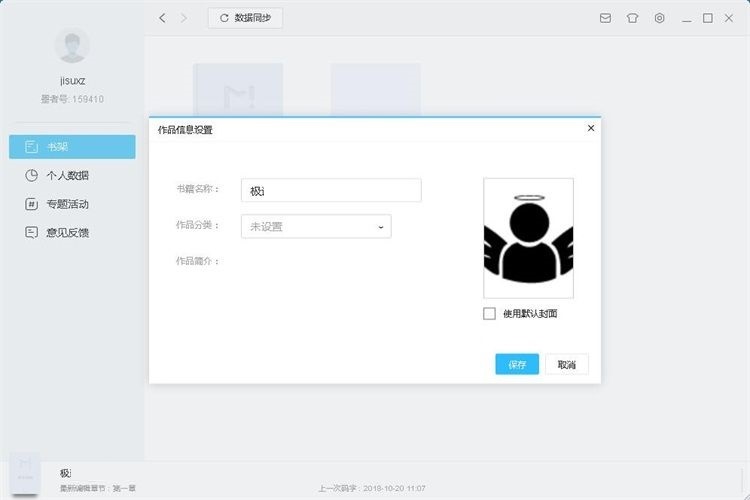Click the back navigation arrow

coord(162,18)
